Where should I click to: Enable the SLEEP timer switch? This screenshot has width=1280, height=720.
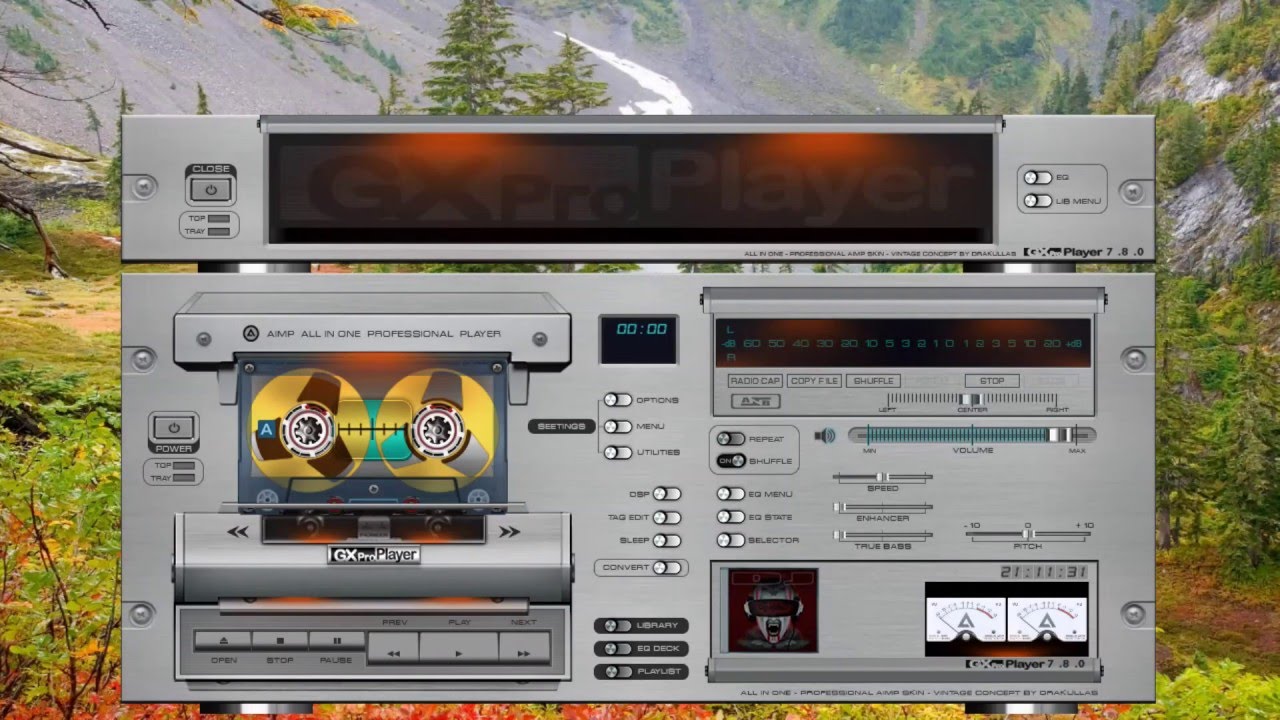(x=667, y=540)
